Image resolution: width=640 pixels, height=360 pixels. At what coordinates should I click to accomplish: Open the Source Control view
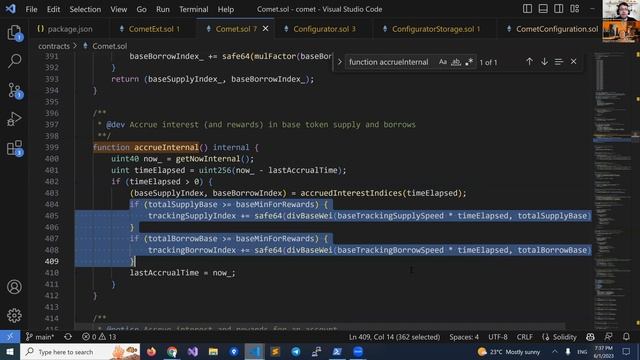coord(14,90)
